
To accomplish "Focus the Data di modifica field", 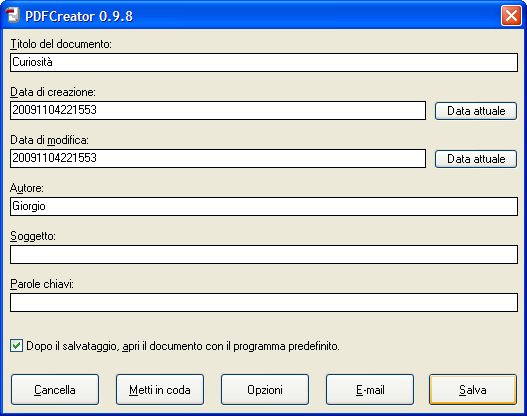I will click(218, 159).
